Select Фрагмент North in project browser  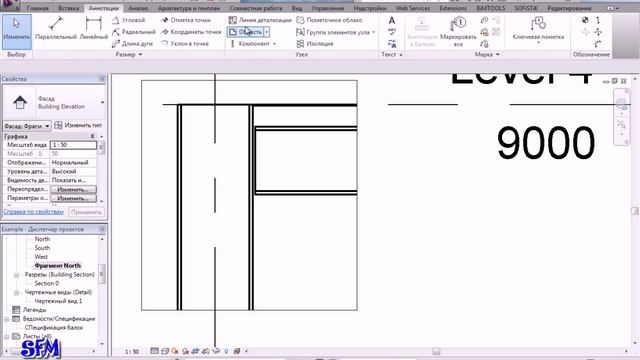click(58, 266)
